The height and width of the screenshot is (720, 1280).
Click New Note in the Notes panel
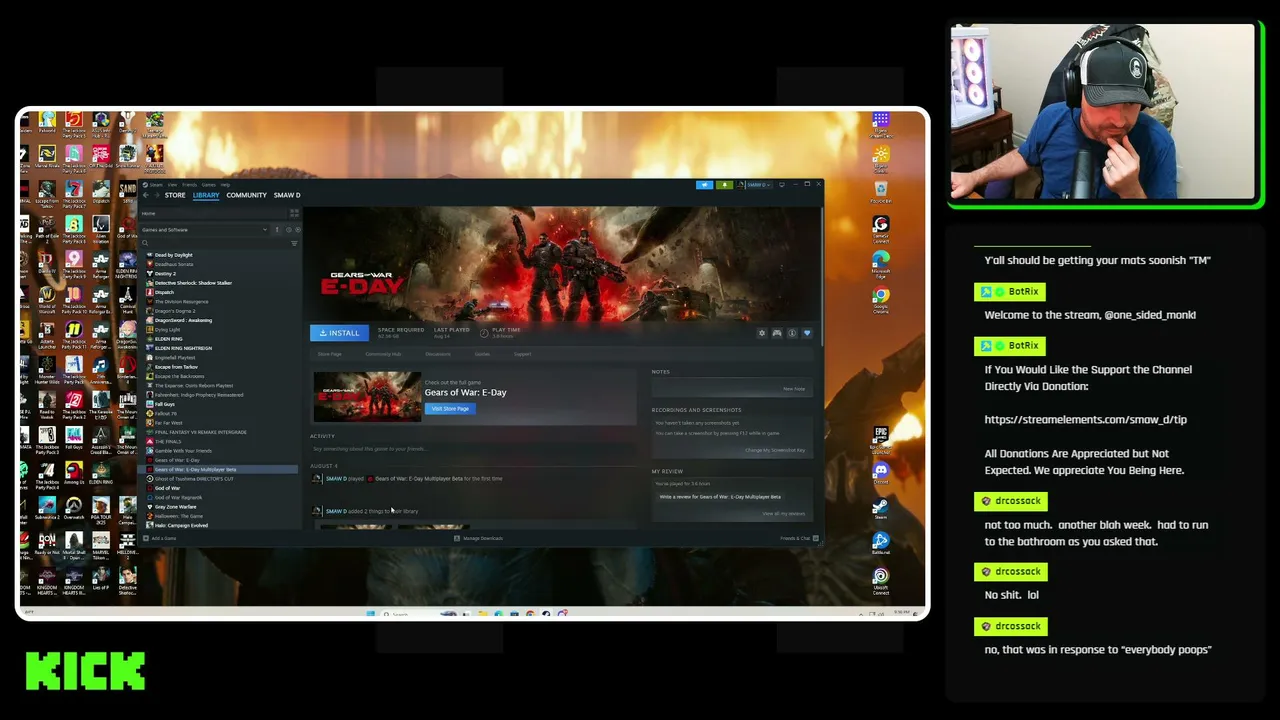794,389
